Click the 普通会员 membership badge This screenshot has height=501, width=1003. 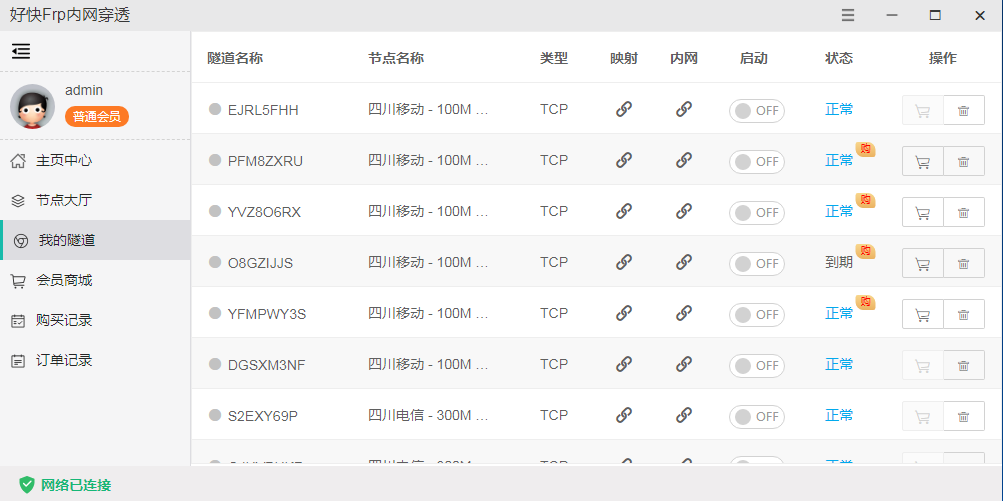point(97,117)
